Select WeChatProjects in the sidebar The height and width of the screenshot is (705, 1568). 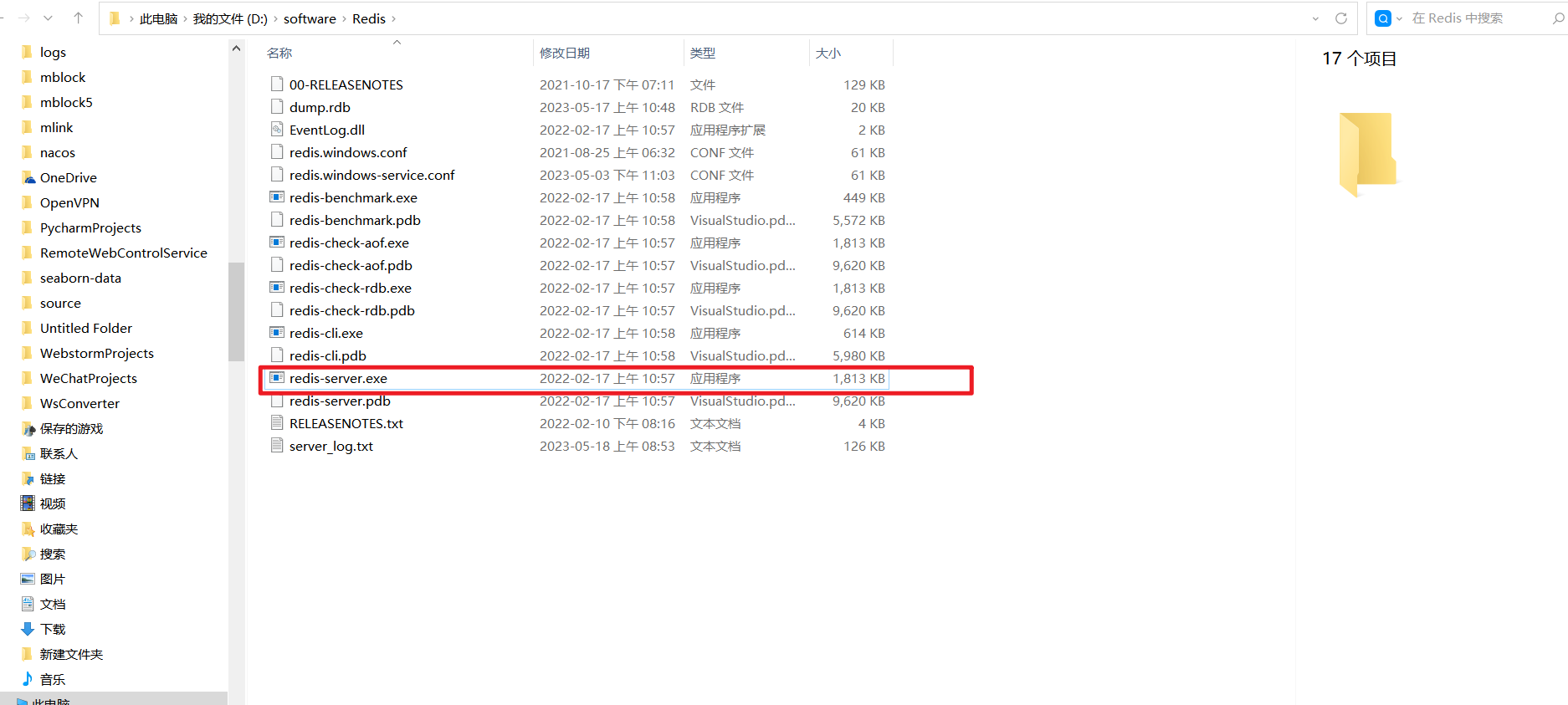pos(89,378)
